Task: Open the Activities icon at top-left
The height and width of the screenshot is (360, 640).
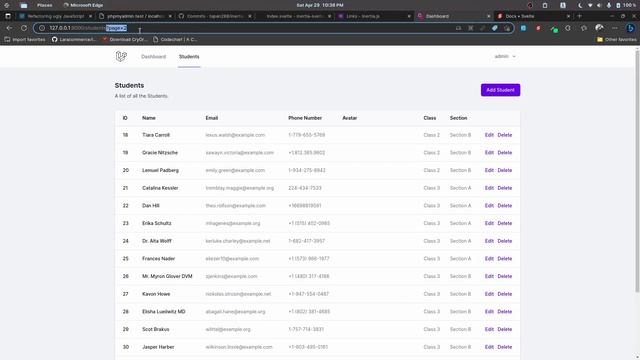Action: click(x=7, y=5)
